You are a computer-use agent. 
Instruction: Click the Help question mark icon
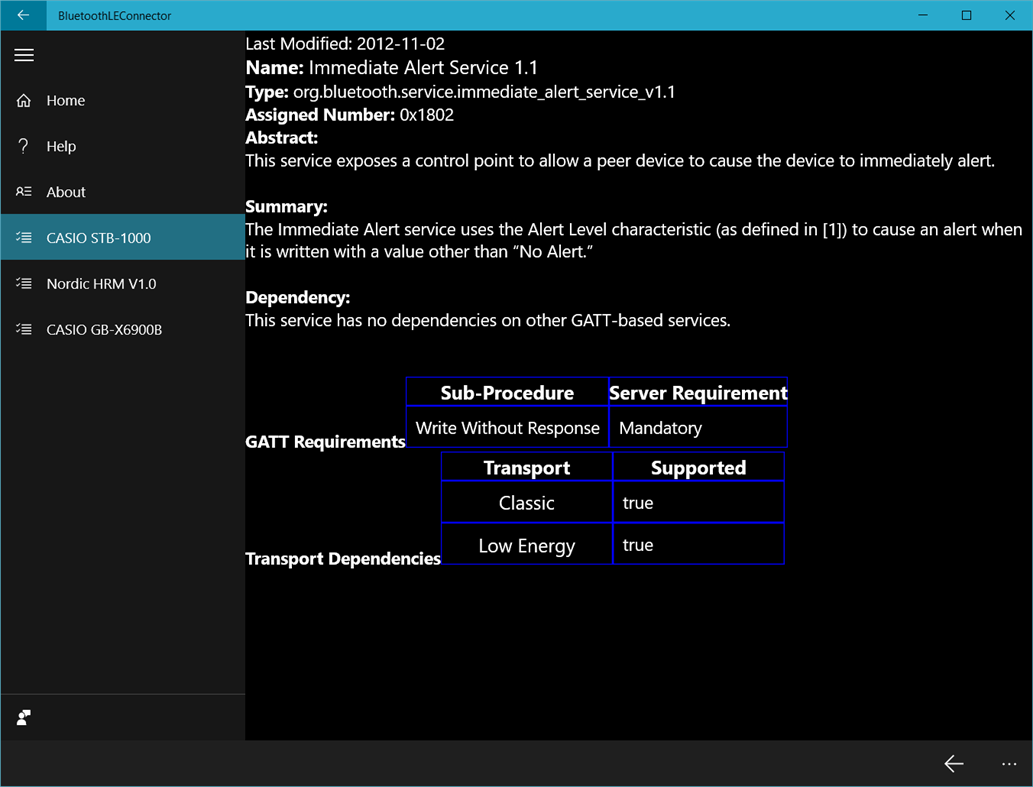point(24,146)
